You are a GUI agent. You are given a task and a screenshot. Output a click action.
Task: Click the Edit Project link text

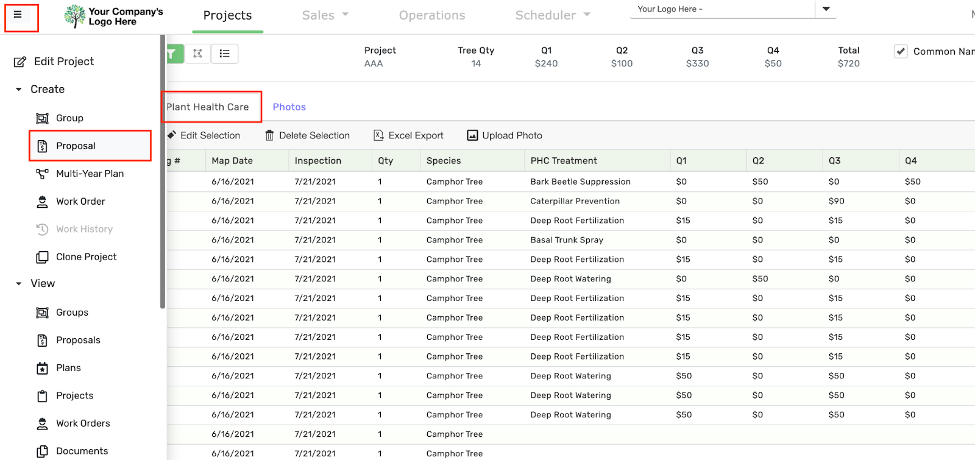click(x=64, y=61)
